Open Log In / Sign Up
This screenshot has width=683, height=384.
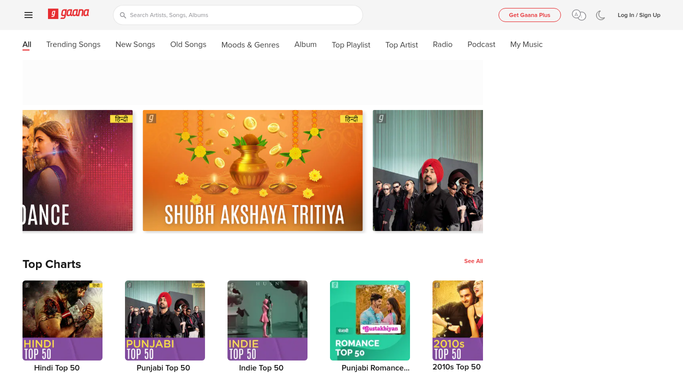[639, 15]
